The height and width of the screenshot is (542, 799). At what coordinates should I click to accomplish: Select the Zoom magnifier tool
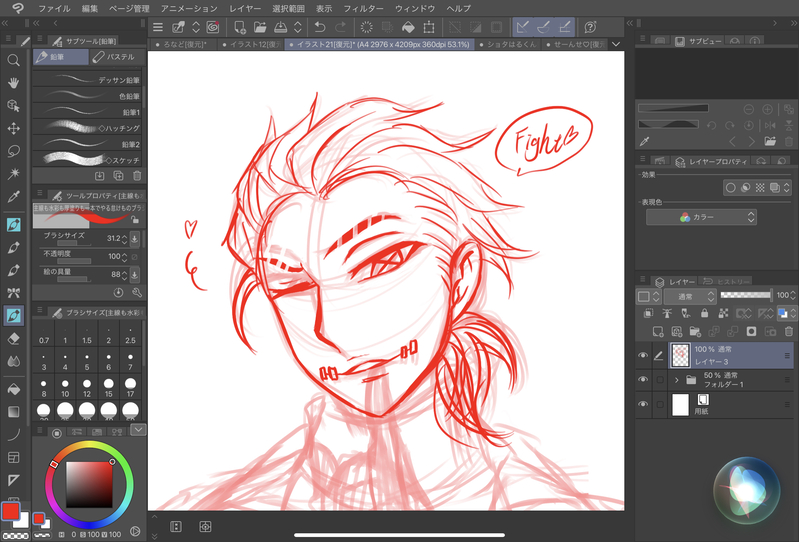(14, 60)
